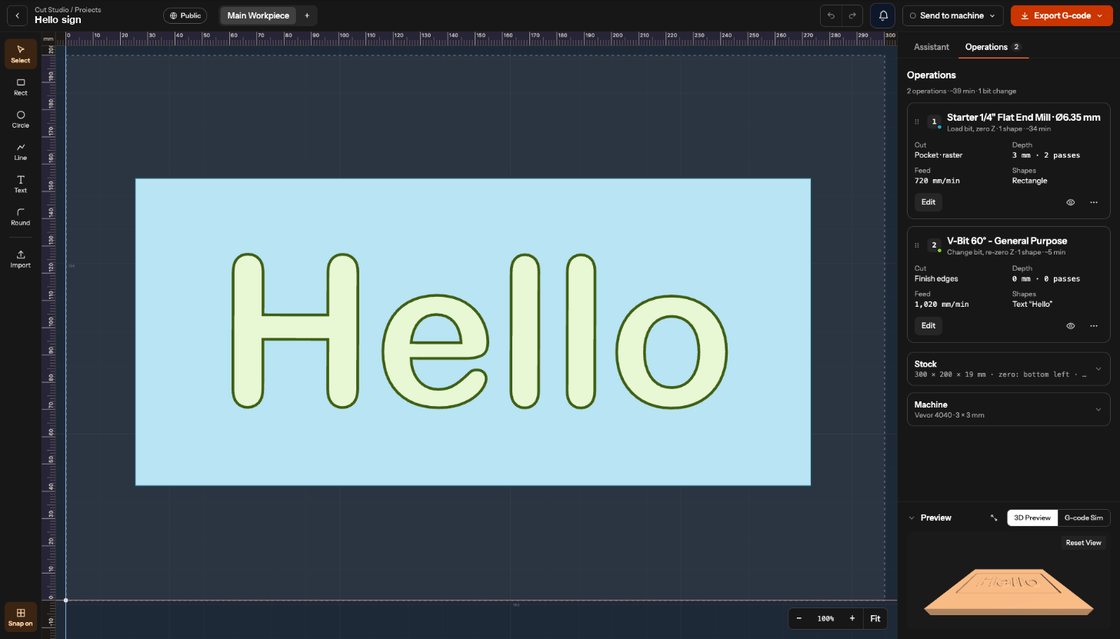This screenshot has height=639, width=1120.
Task: Edit the V-Bit 60° operation
Action: point(928,326)
